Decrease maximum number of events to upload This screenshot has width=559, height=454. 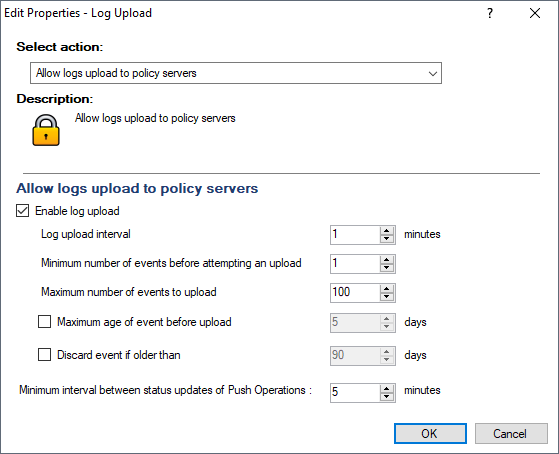coord(387,297)
